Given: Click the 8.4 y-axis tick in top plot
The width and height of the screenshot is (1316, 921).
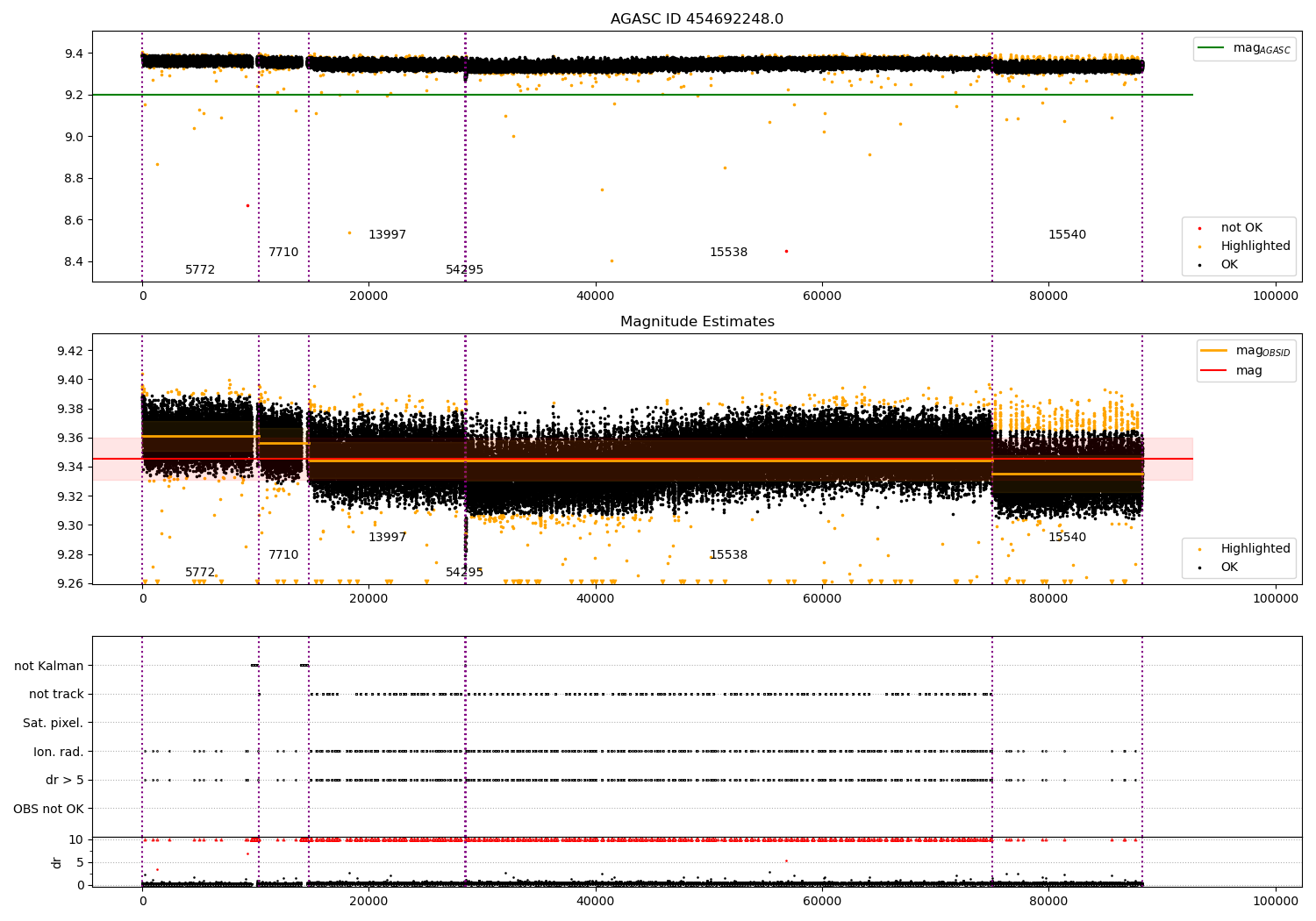Looking at the screenshot, I should tap(74, 262).
